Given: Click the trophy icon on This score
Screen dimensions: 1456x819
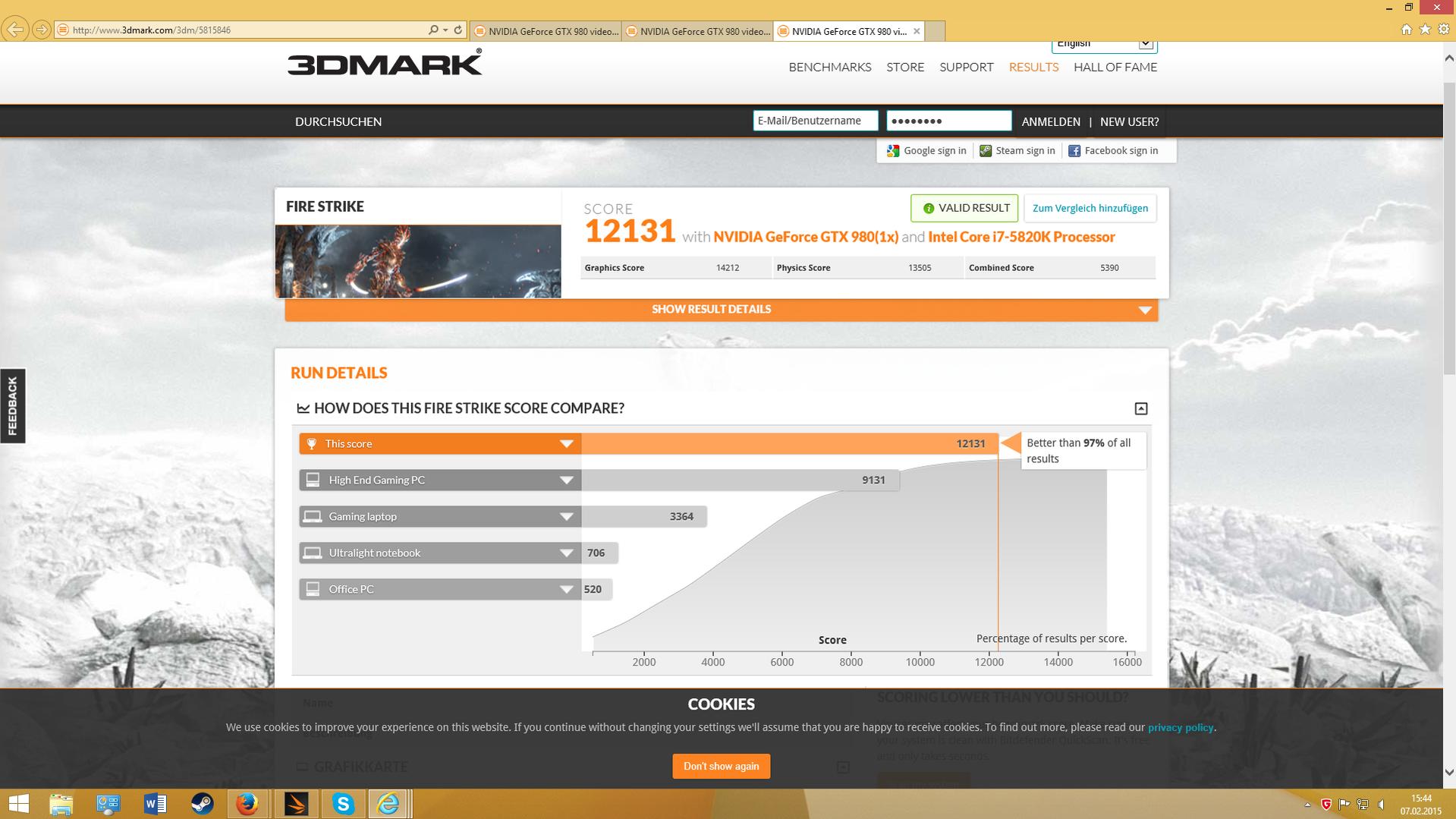Looking at the screenshot, I should click(311, 444).
